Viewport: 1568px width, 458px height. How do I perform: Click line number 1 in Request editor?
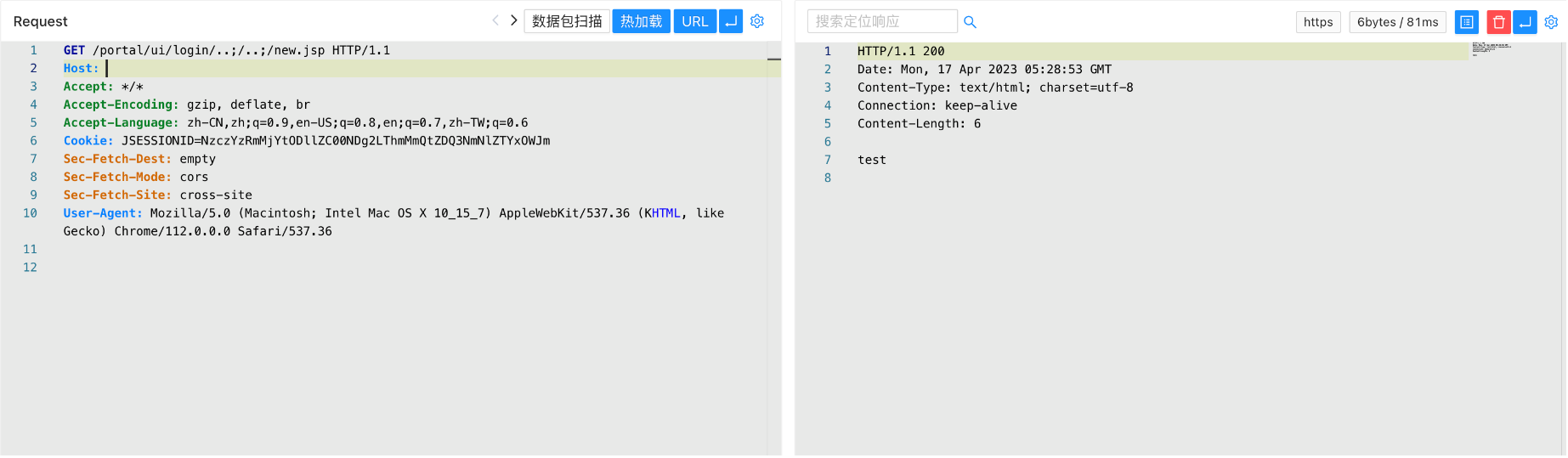pos(34,50)
